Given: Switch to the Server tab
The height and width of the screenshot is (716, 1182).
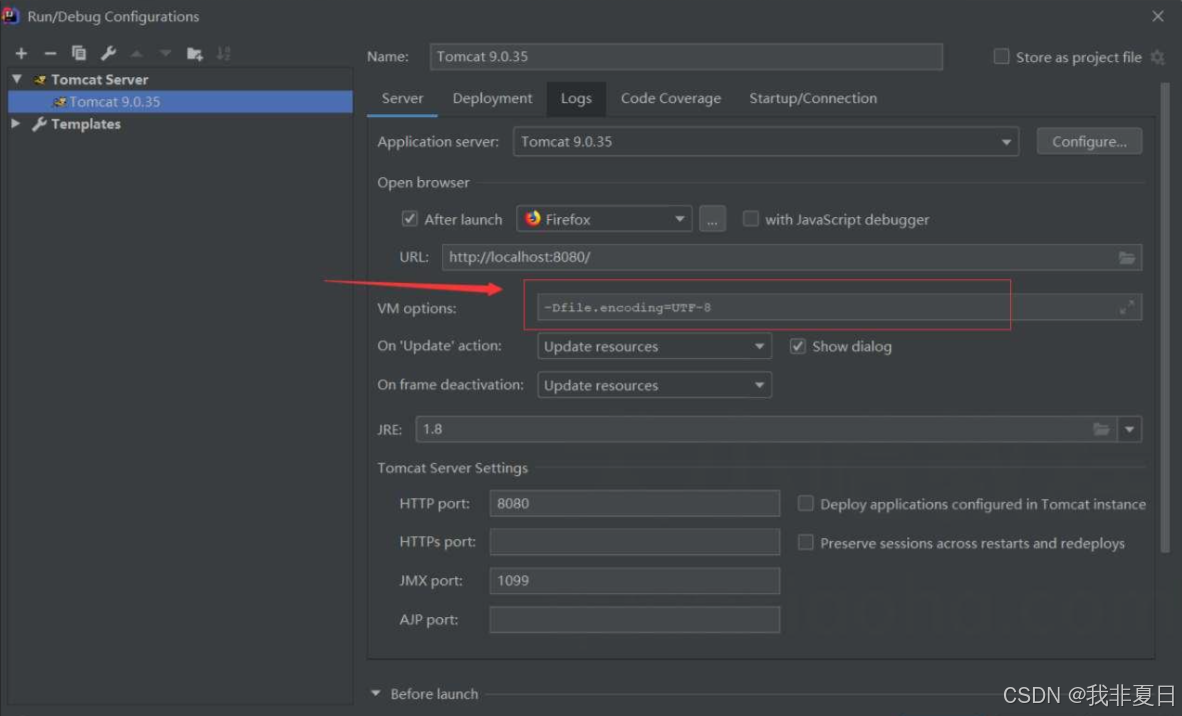Looking at the screenshot, I should tap(402, 99).
